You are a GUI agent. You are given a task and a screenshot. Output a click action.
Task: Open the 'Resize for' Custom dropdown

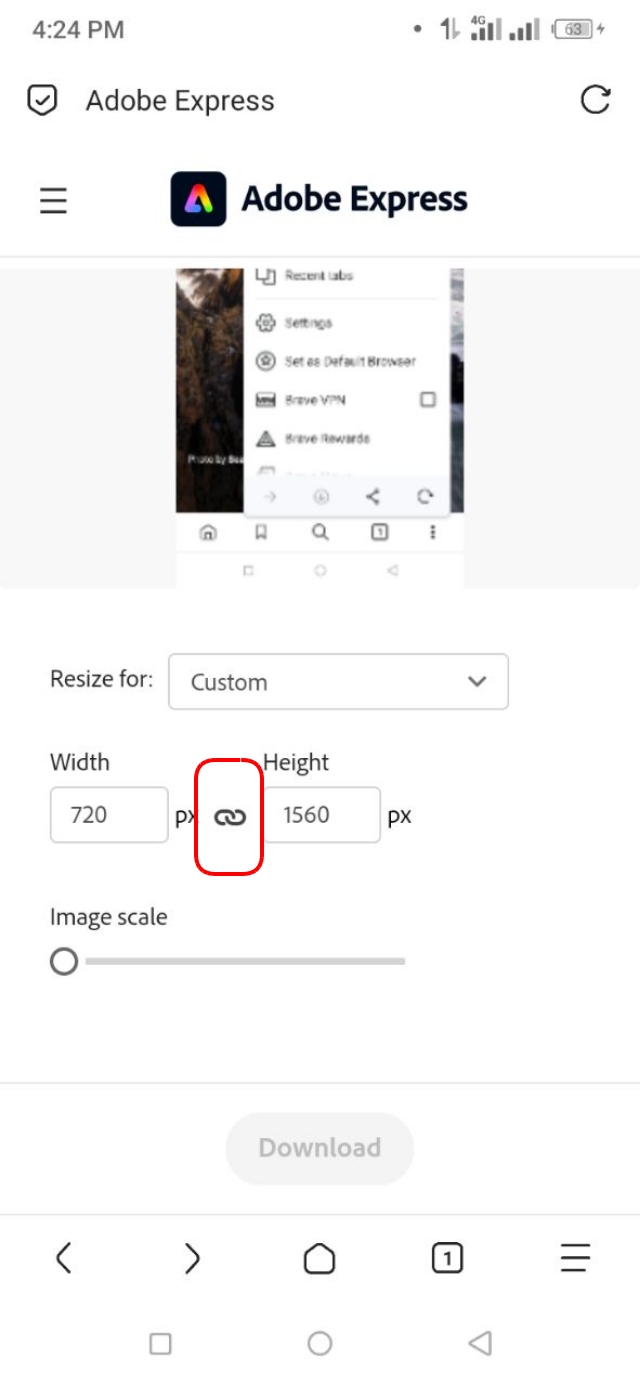tap(336, 681)
